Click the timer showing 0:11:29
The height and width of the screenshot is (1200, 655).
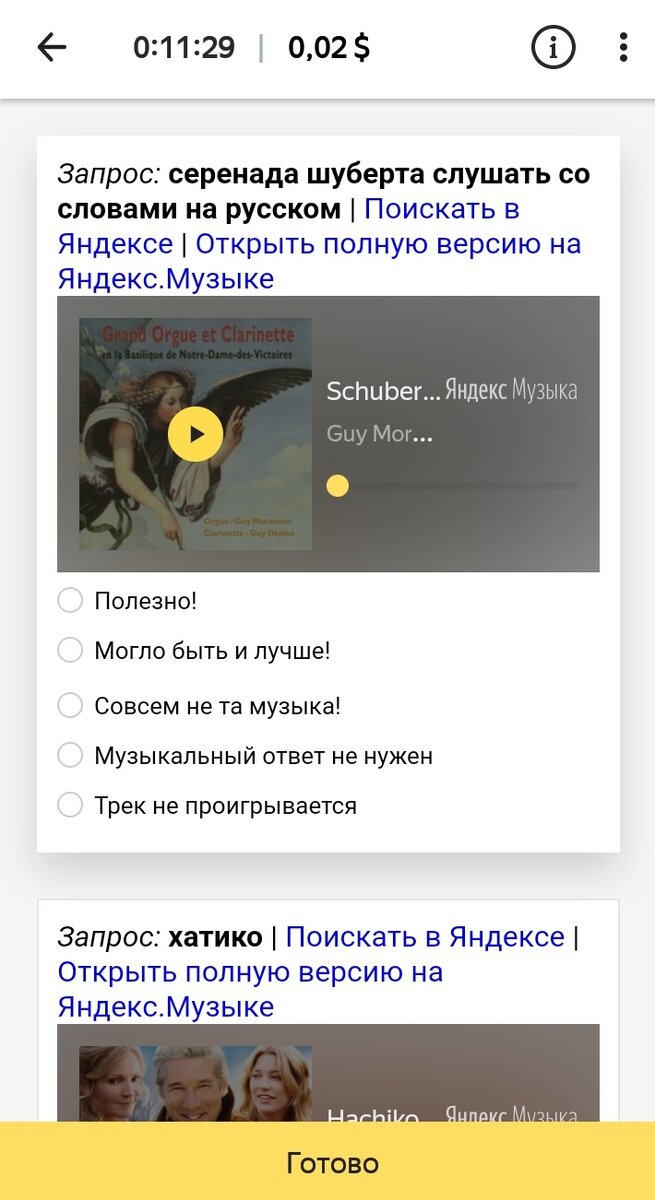point(184,45)
